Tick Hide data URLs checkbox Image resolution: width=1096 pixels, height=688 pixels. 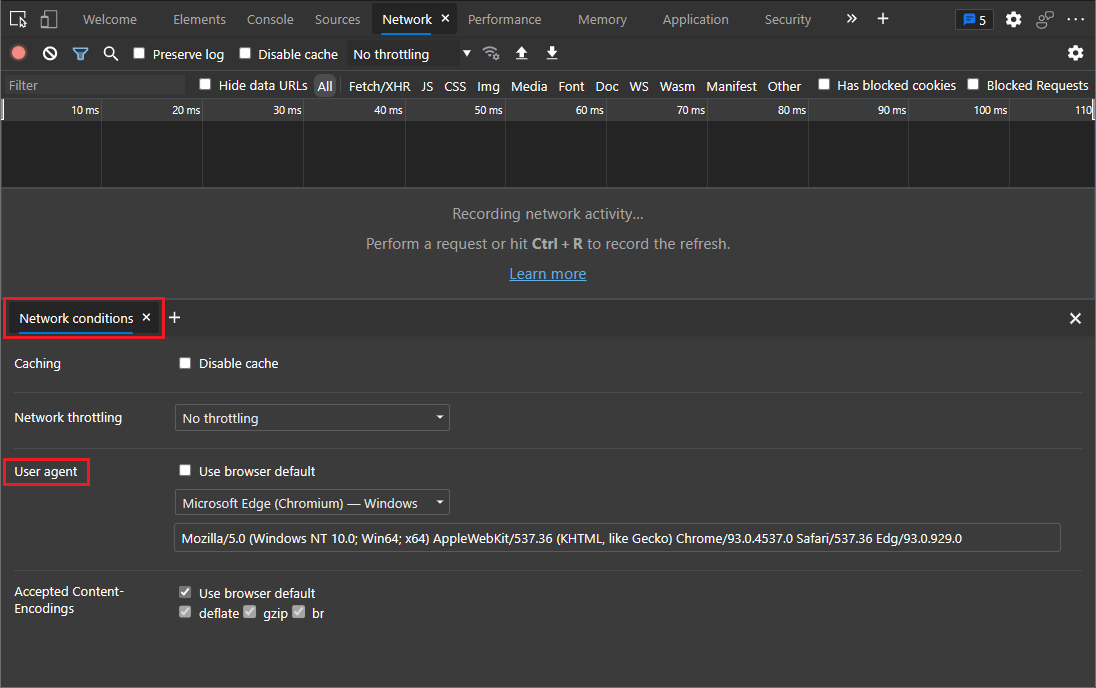click(x=206, y=85)
